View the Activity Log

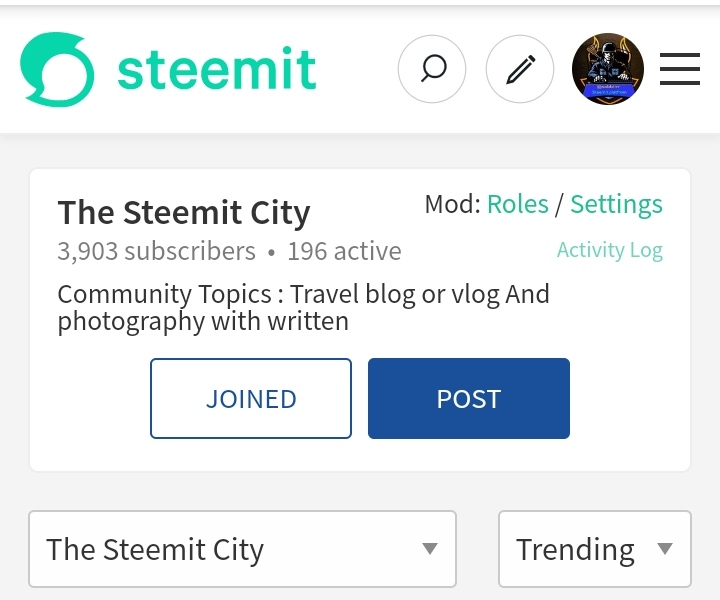[x=609, y=250]
